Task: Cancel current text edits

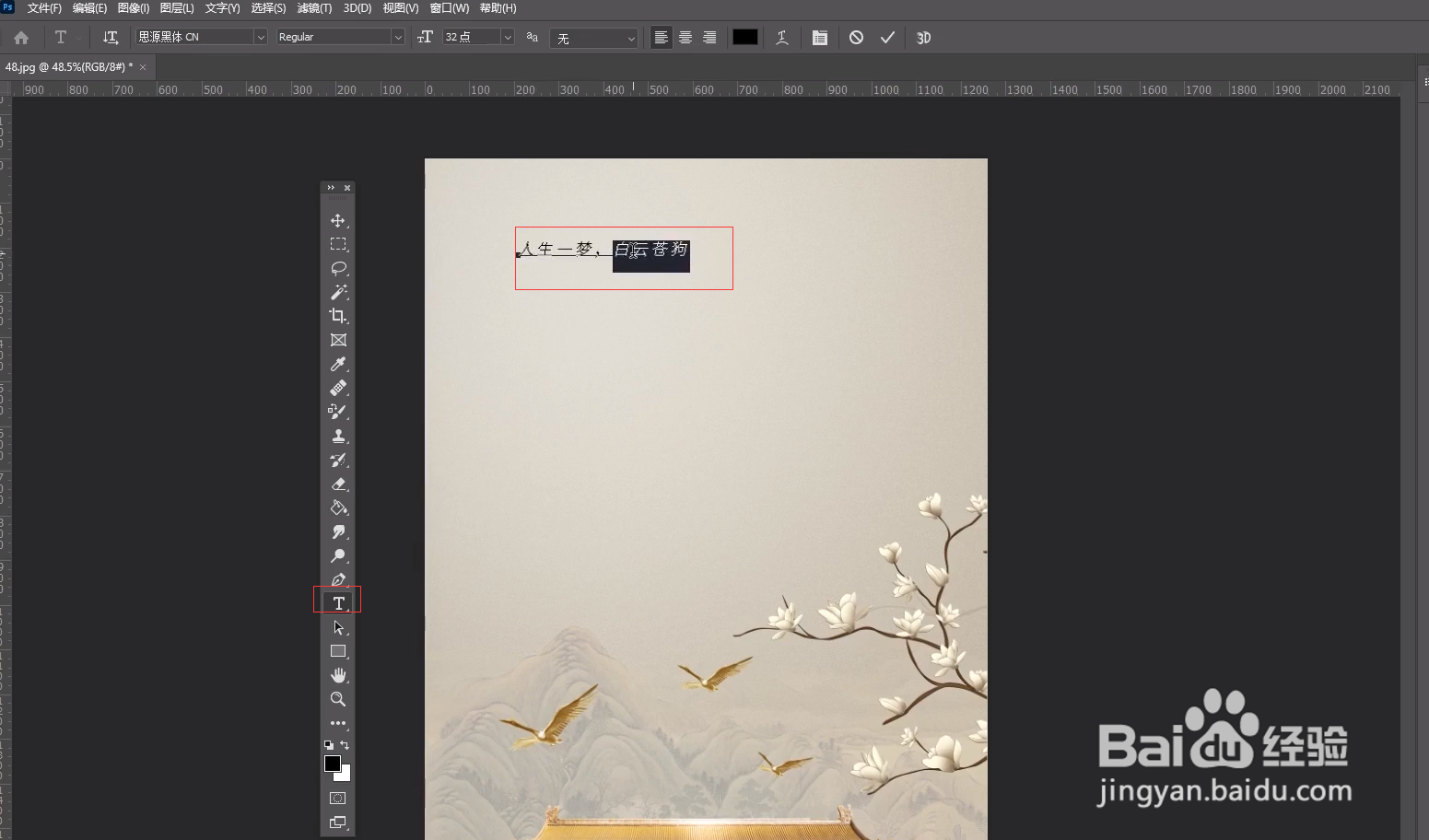Action: (857, 38)
